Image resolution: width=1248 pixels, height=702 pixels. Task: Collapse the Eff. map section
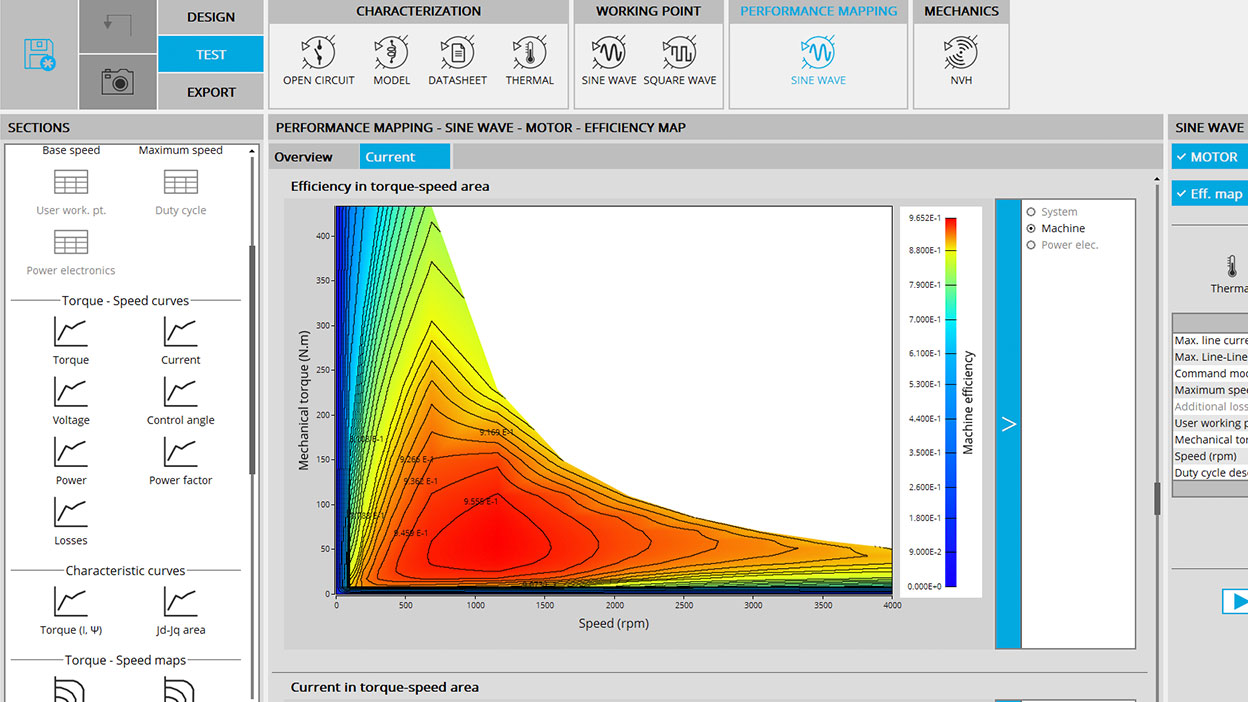[1182, 194]
